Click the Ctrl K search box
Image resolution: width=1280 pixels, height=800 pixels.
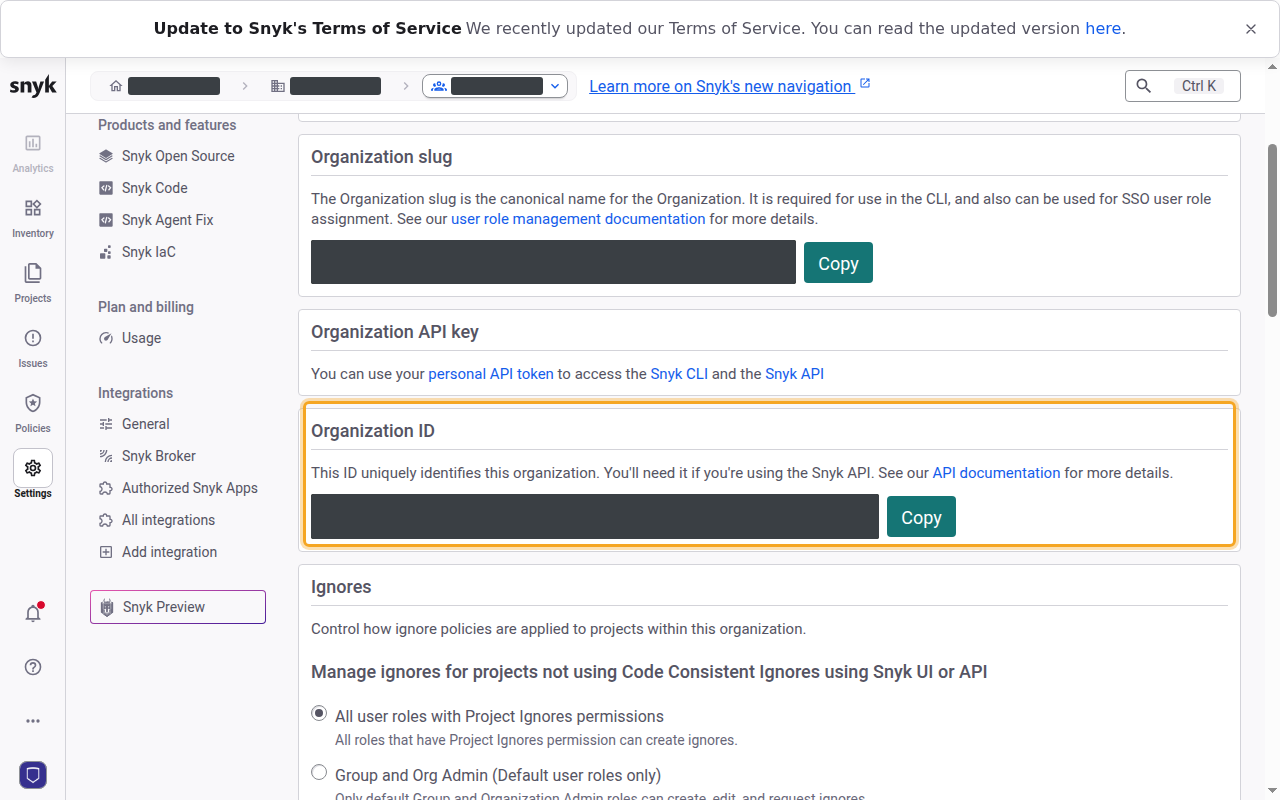(1183, 86)
